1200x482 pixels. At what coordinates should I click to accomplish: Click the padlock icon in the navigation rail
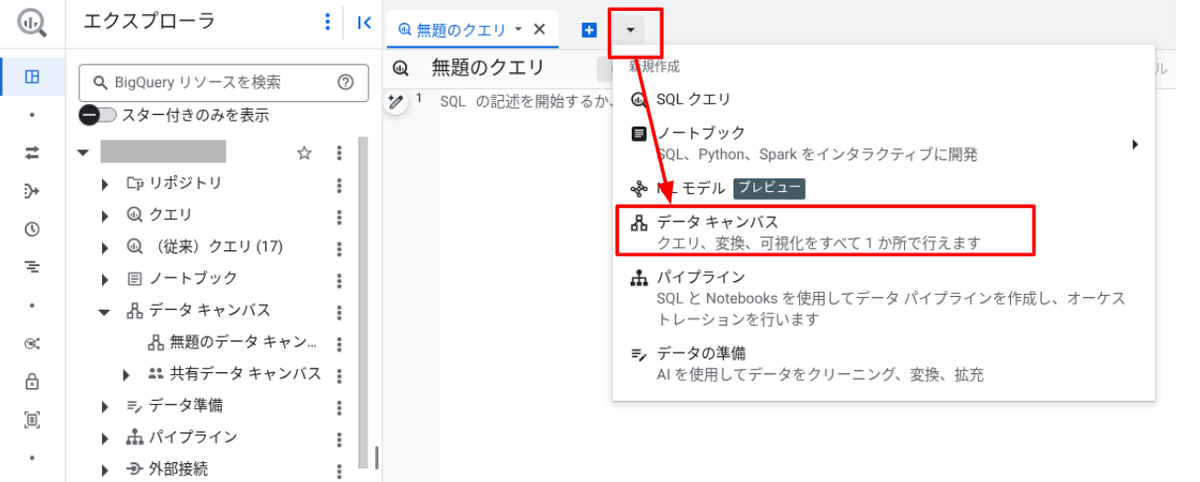tap(32, 381)
